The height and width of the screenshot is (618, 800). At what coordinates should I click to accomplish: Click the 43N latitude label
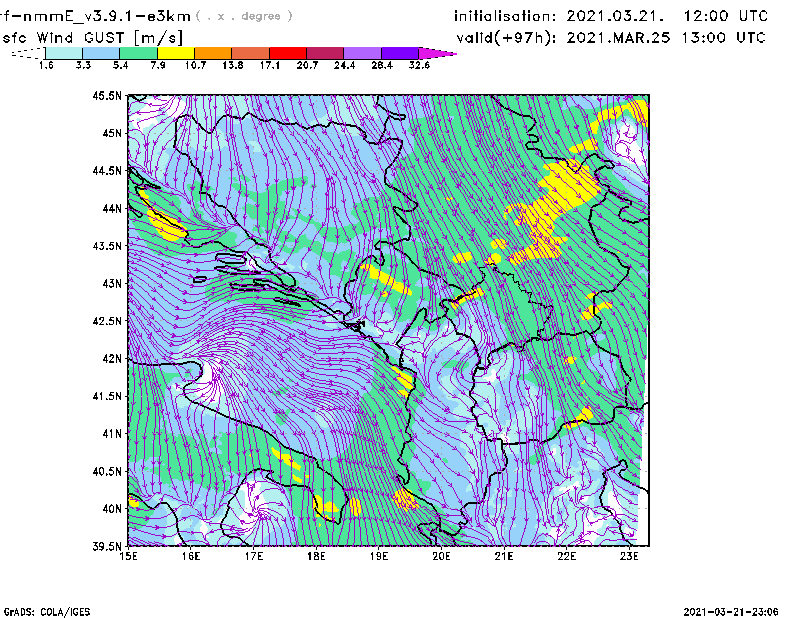(x=112, y=283)
